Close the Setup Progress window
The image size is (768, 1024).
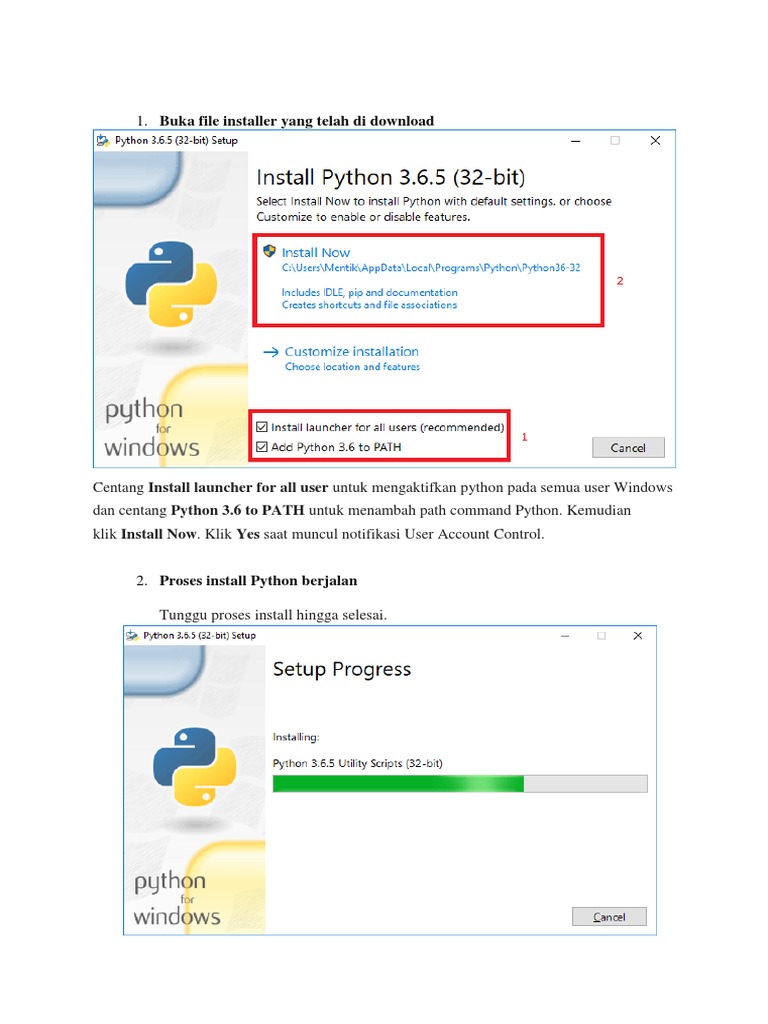(638, 635)
